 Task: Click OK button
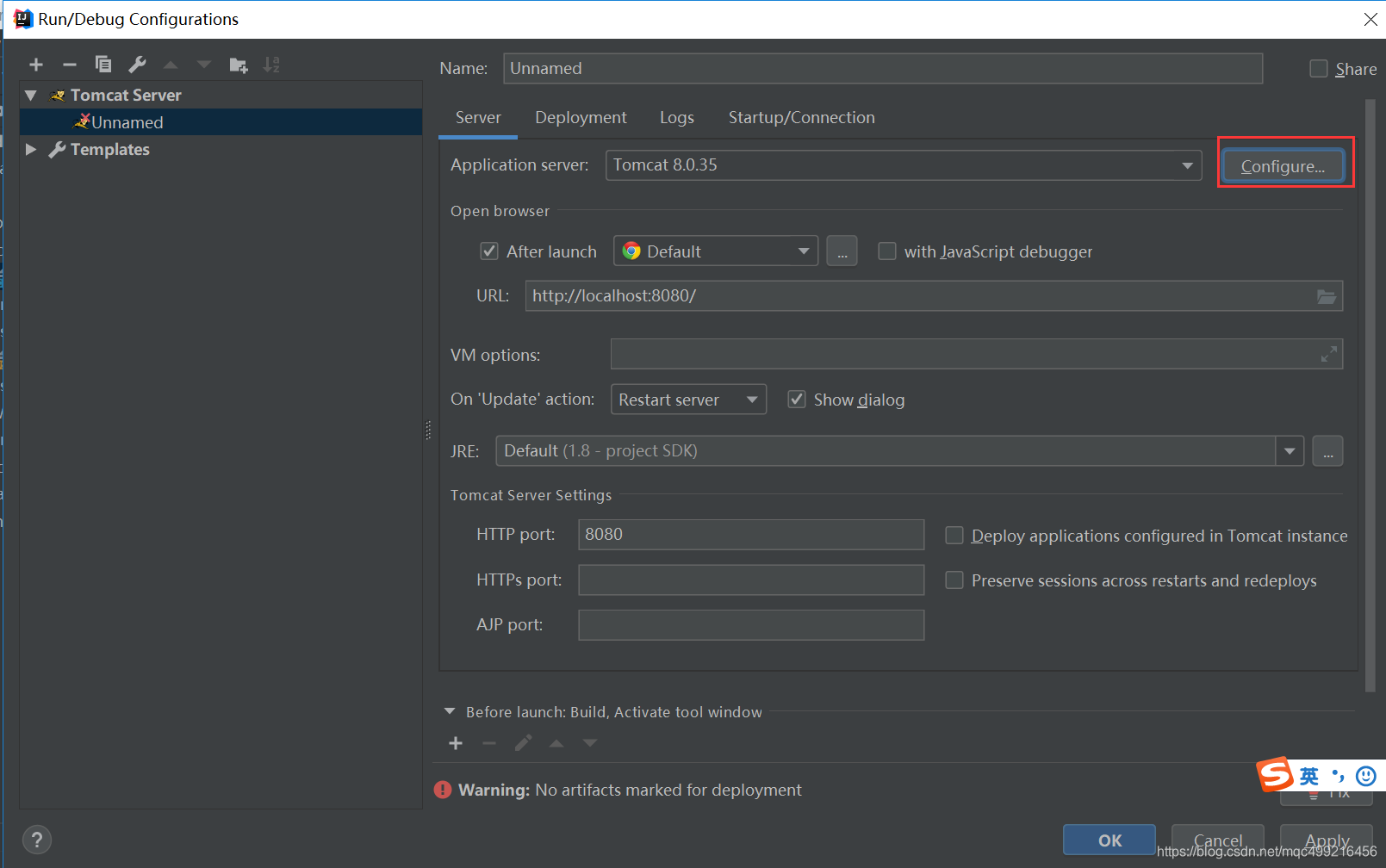pos(1109,840)
